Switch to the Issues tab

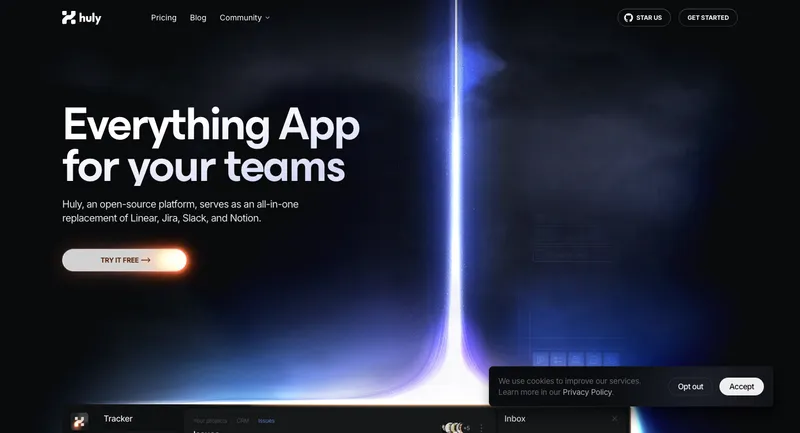[x=267, y=420]
